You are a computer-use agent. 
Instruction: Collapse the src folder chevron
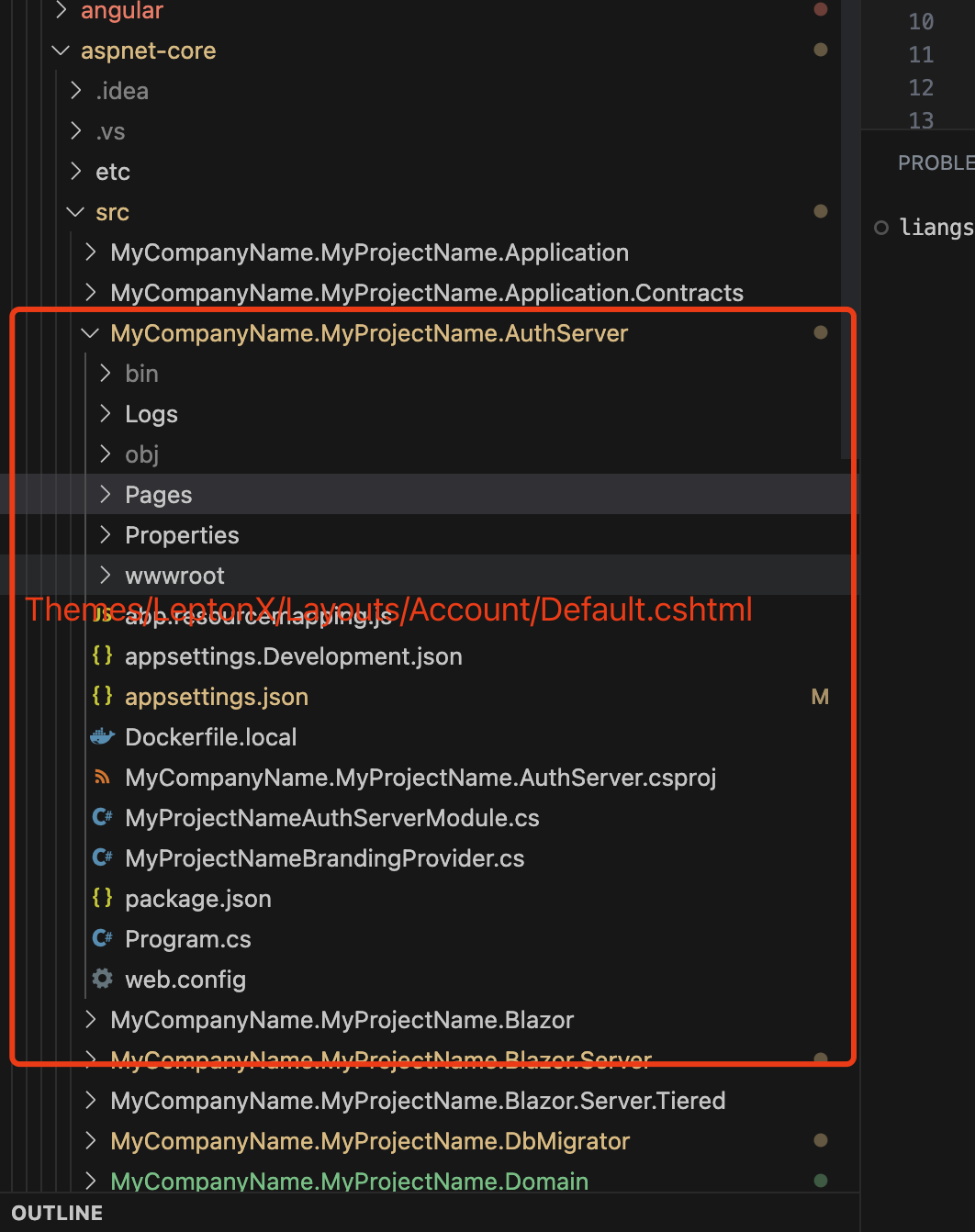[x=75, y=212]
